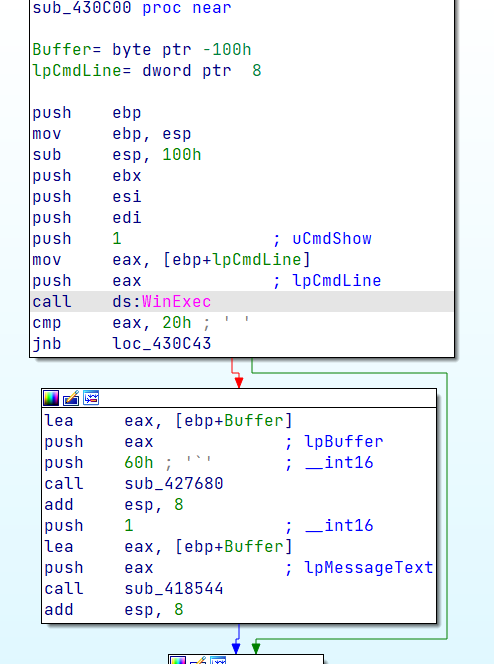Click 'call sub_427680' target

[x=174, y=484]
